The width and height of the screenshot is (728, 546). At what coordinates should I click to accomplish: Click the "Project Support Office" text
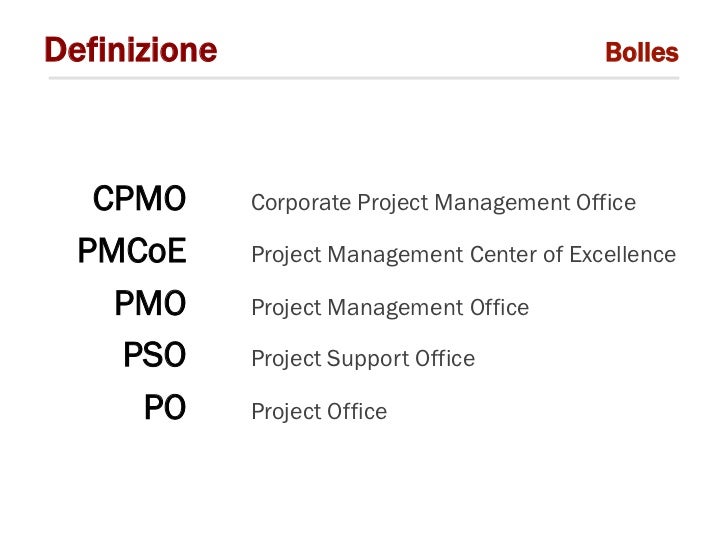pyautogui.click(x=363, y=359)
